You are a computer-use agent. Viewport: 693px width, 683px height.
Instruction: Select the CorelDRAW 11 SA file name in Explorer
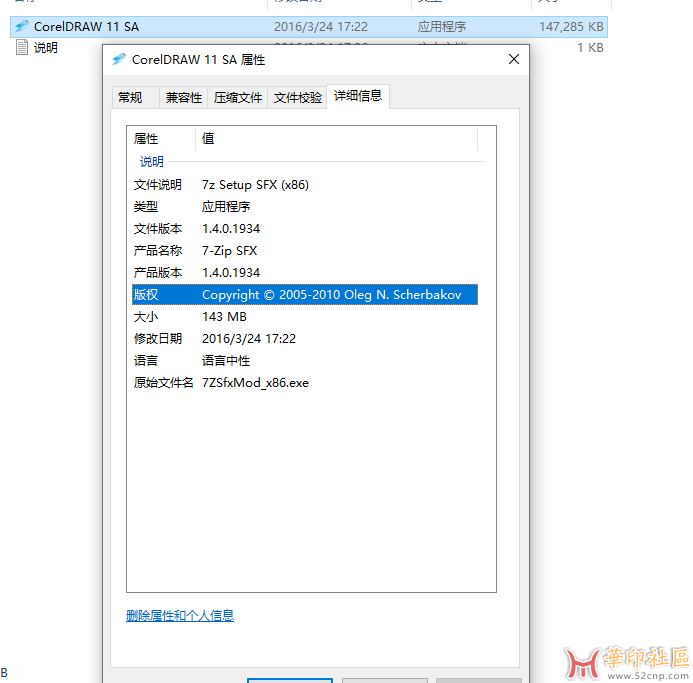coord(86,27)
